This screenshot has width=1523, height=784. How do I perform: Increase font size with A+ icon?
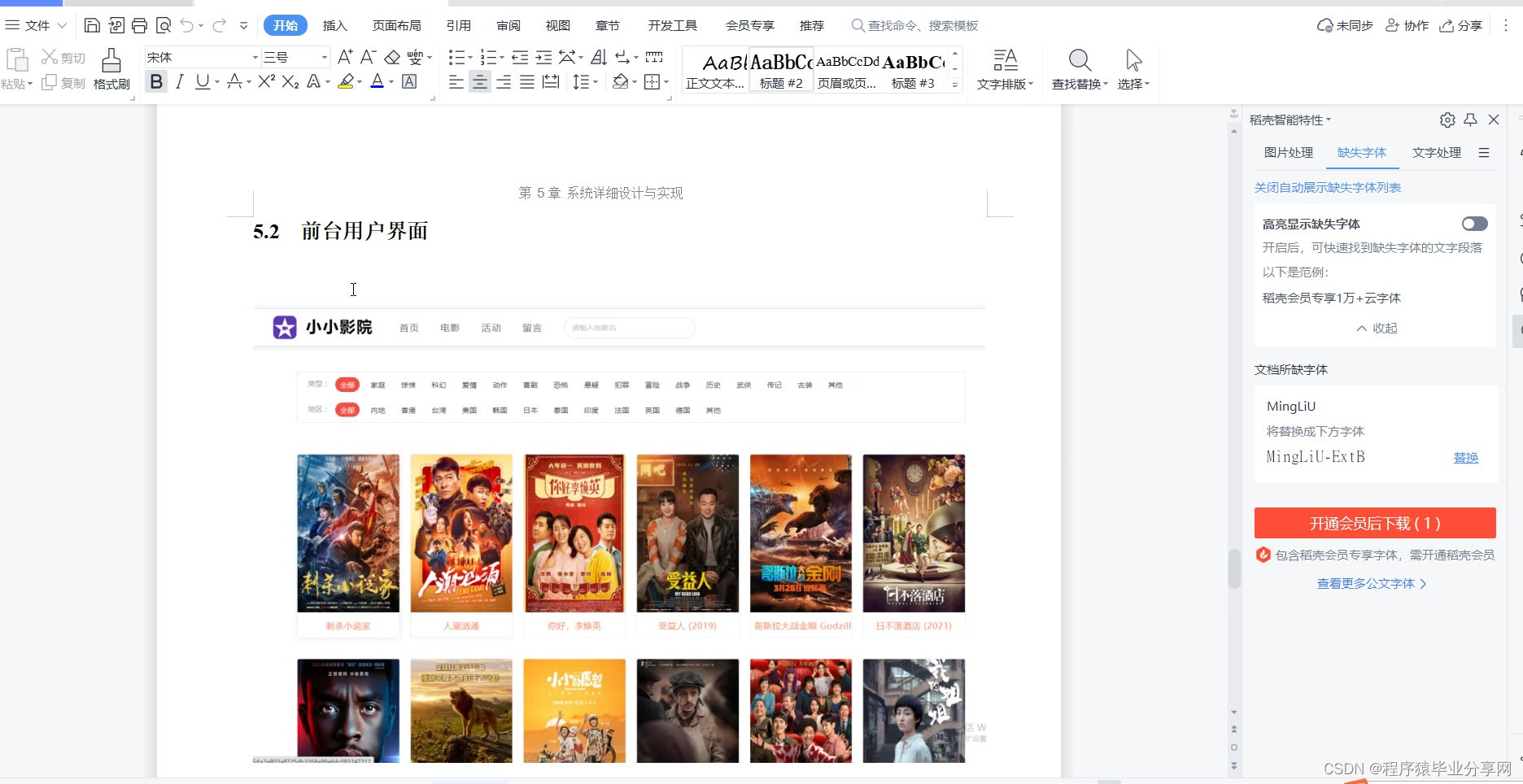(345, 57)
